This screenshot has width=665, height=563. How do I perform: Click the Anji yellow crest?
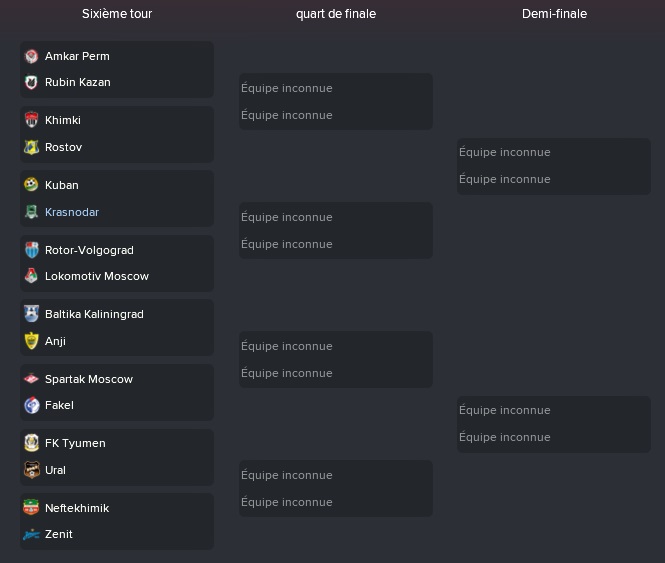(x=31, y=341)
